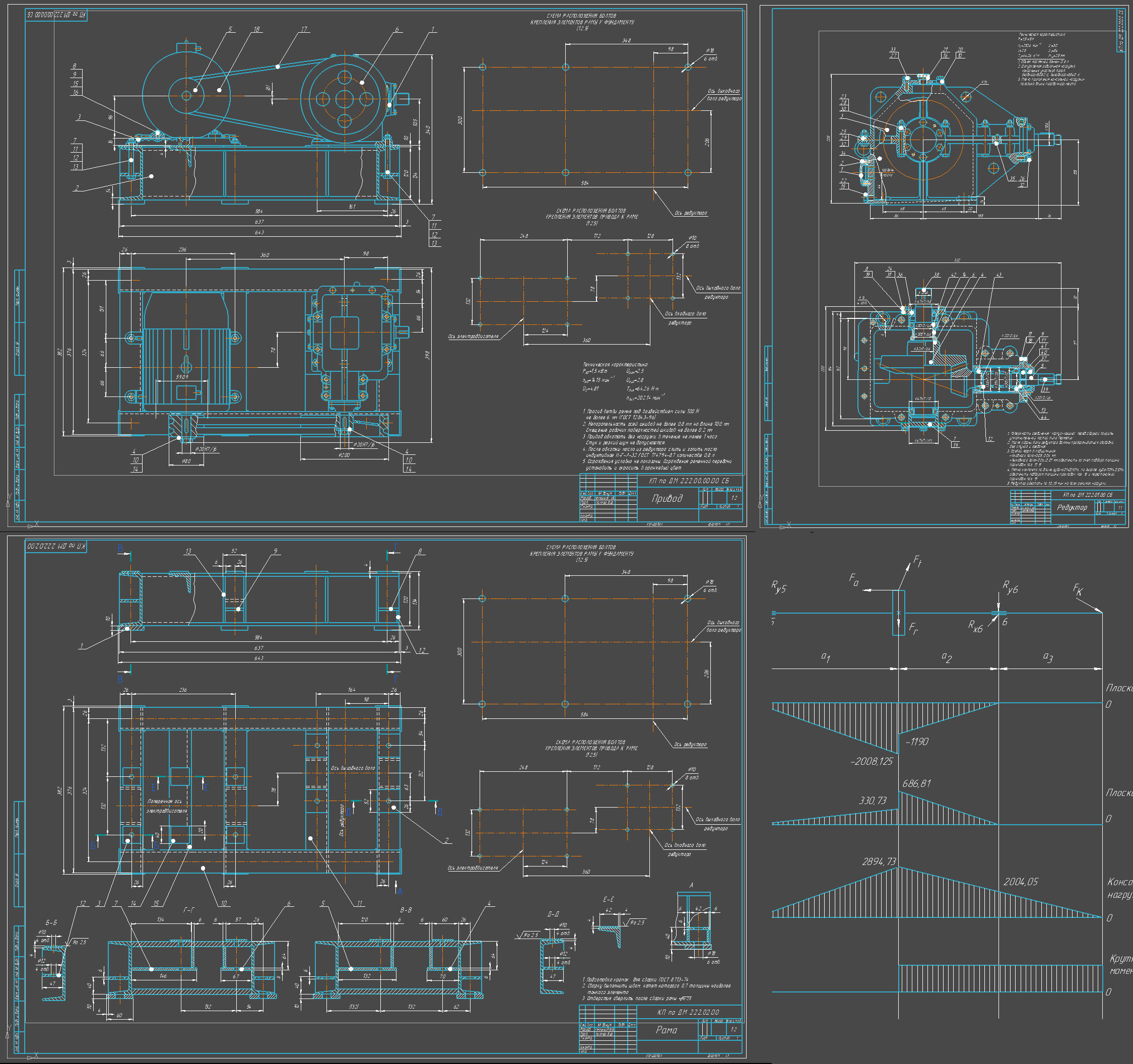This screenshot has width=1133, height=1064.
Task: Click section view label 'Д-Д'
Action: (553, 914)
